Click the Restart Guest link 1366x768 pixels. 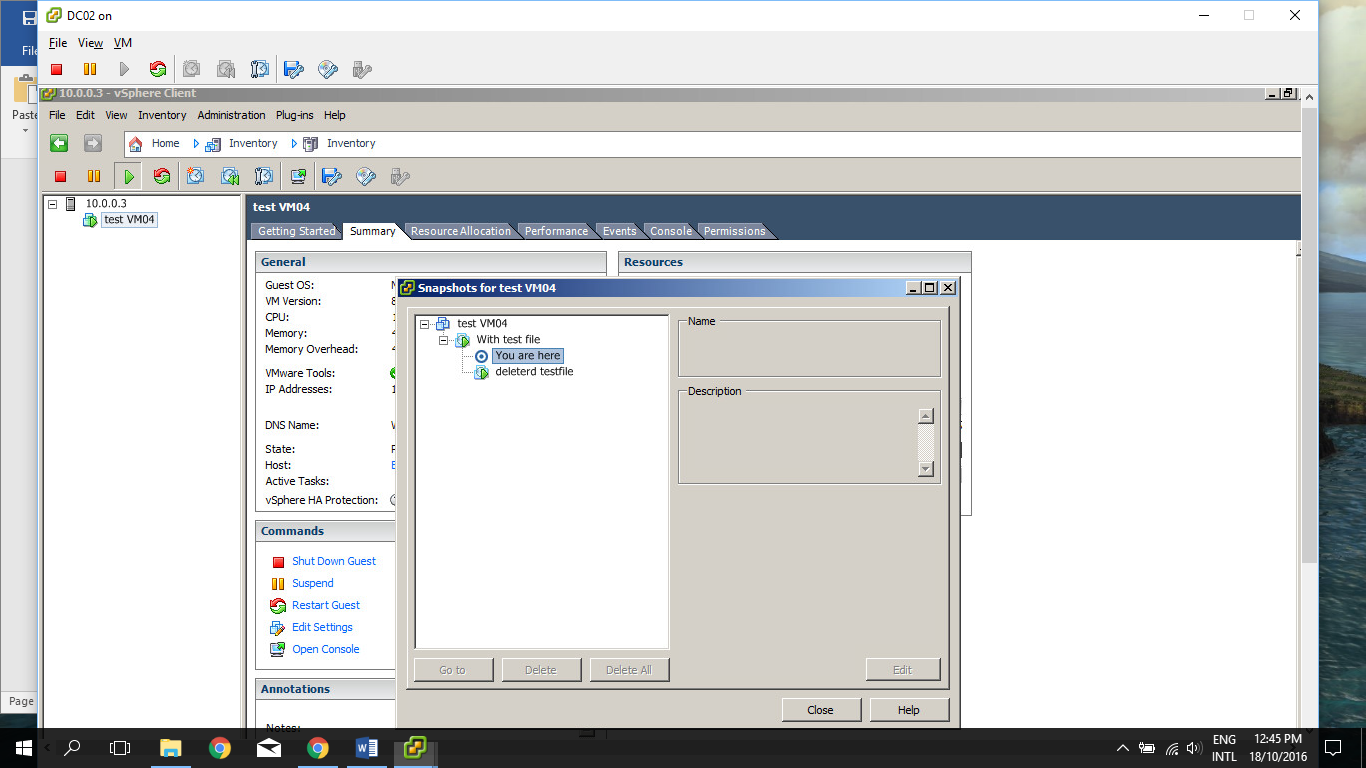[x=326, y=606]
